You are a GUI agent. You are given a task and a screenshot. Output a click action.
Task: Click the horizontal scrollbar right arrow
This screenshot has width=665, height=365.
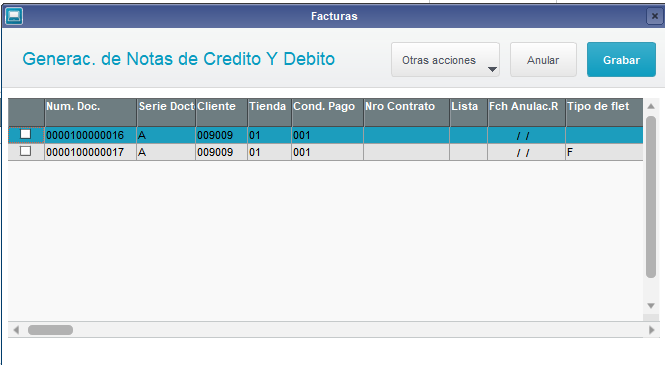[x=651, y=330]
